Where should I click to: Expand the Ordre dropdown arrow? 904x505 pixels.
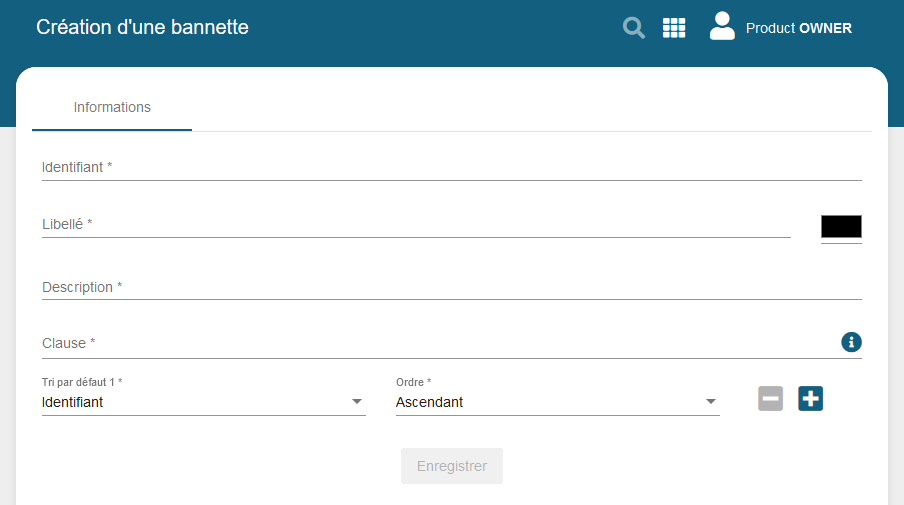[x=711, y=402]
